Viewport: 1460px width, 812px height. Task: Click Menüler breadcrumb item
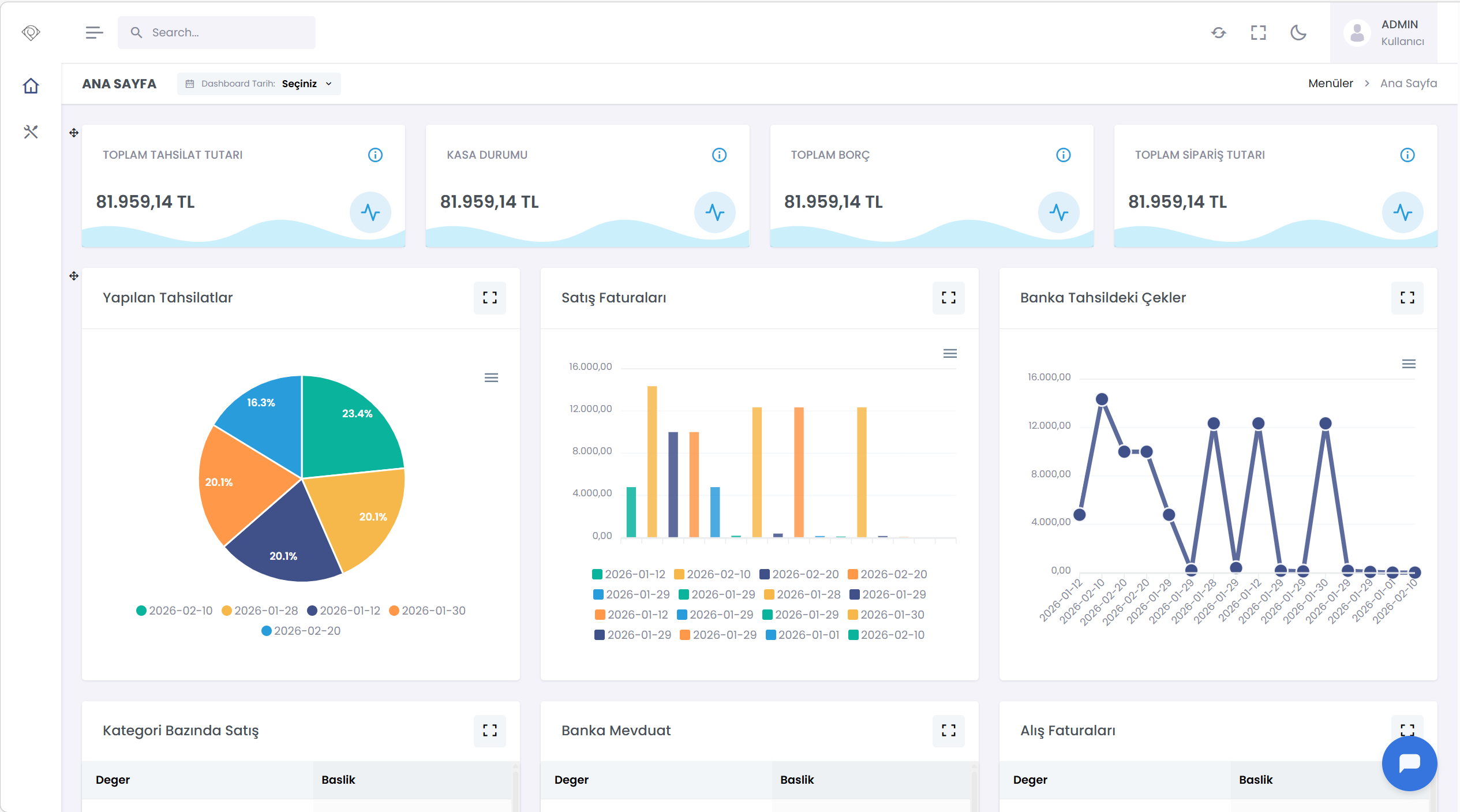point(1330,84)
